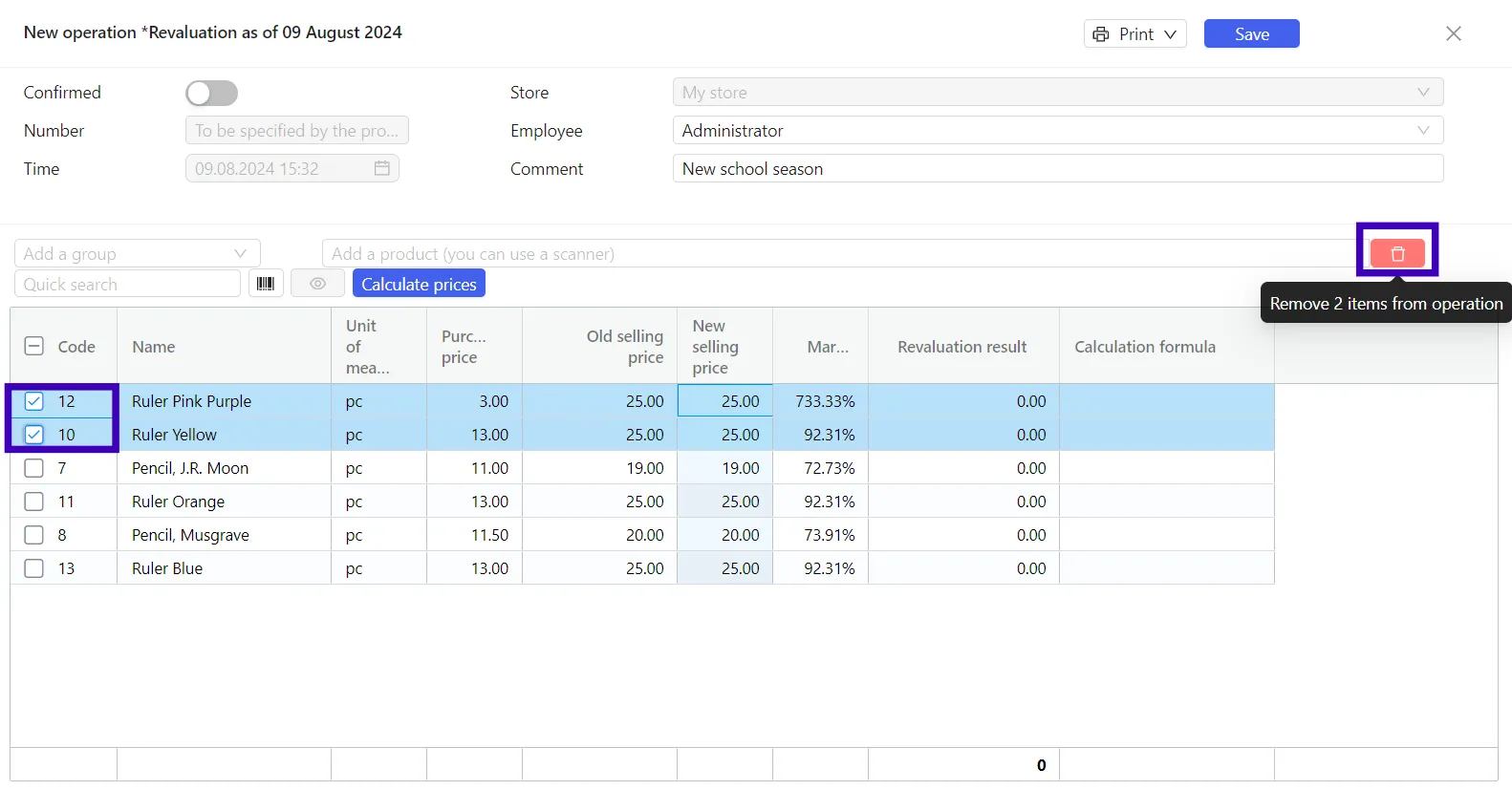The width and height of the screenshot is (1512, 790).
Task: Open the Employee dropdown
Action: point(1058,130)
